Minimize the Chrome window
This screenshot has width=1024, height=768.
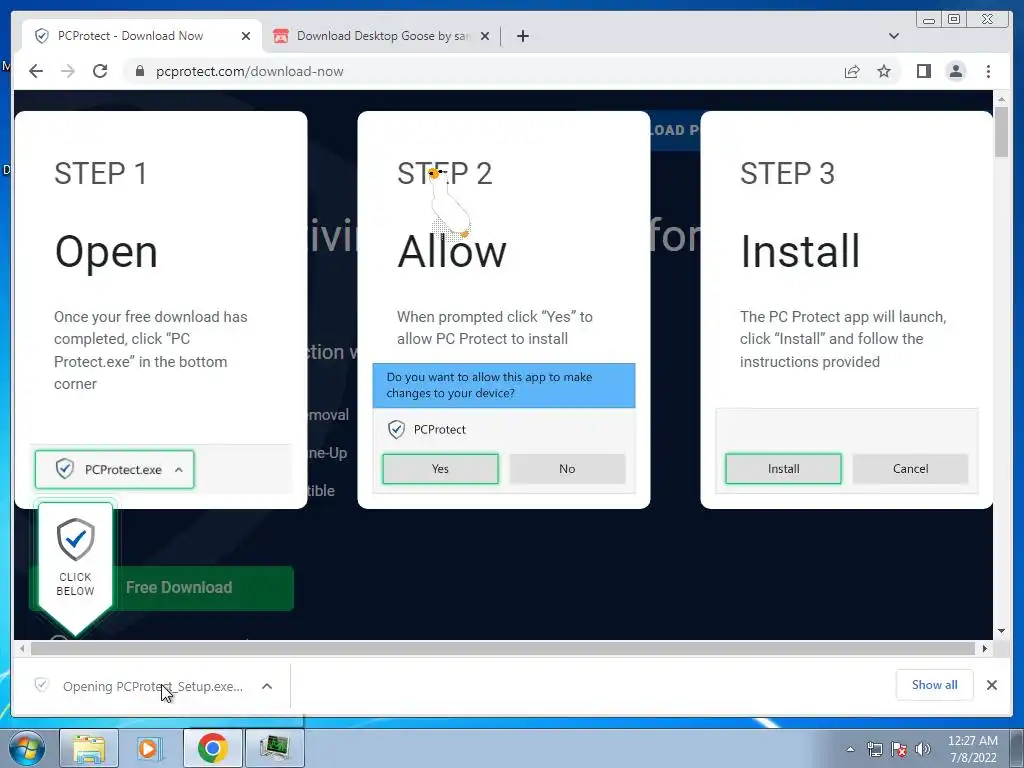pos(928,20)
